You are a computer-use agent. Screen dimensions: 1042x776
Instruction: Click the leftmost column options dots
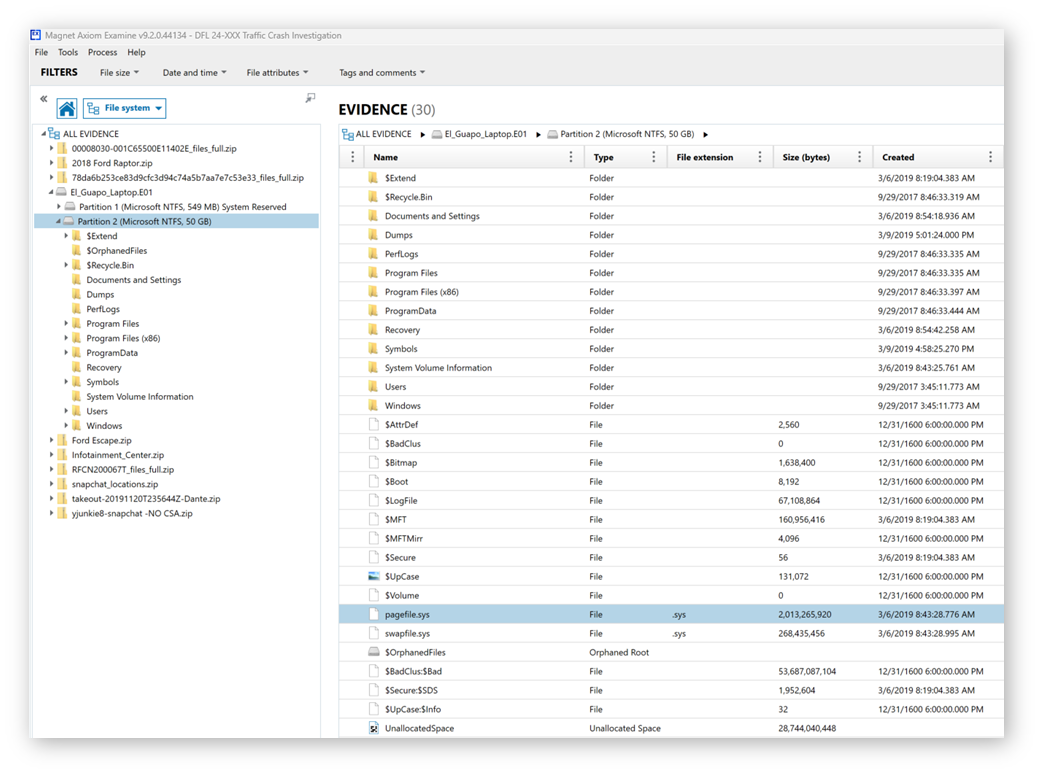pos(353,157)
